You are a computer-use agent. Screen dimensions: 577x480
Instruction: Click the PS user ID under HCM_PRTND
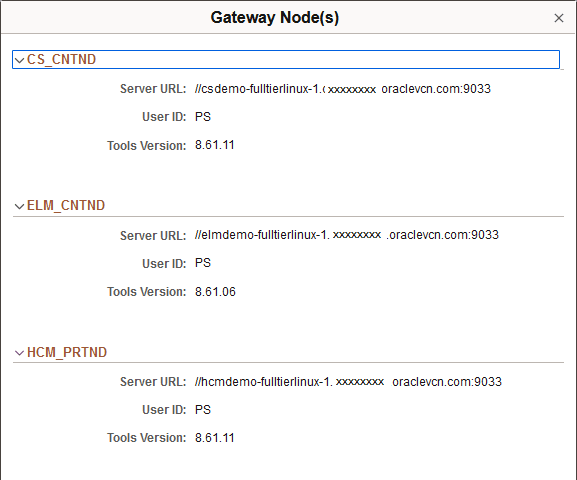point(203,410)
